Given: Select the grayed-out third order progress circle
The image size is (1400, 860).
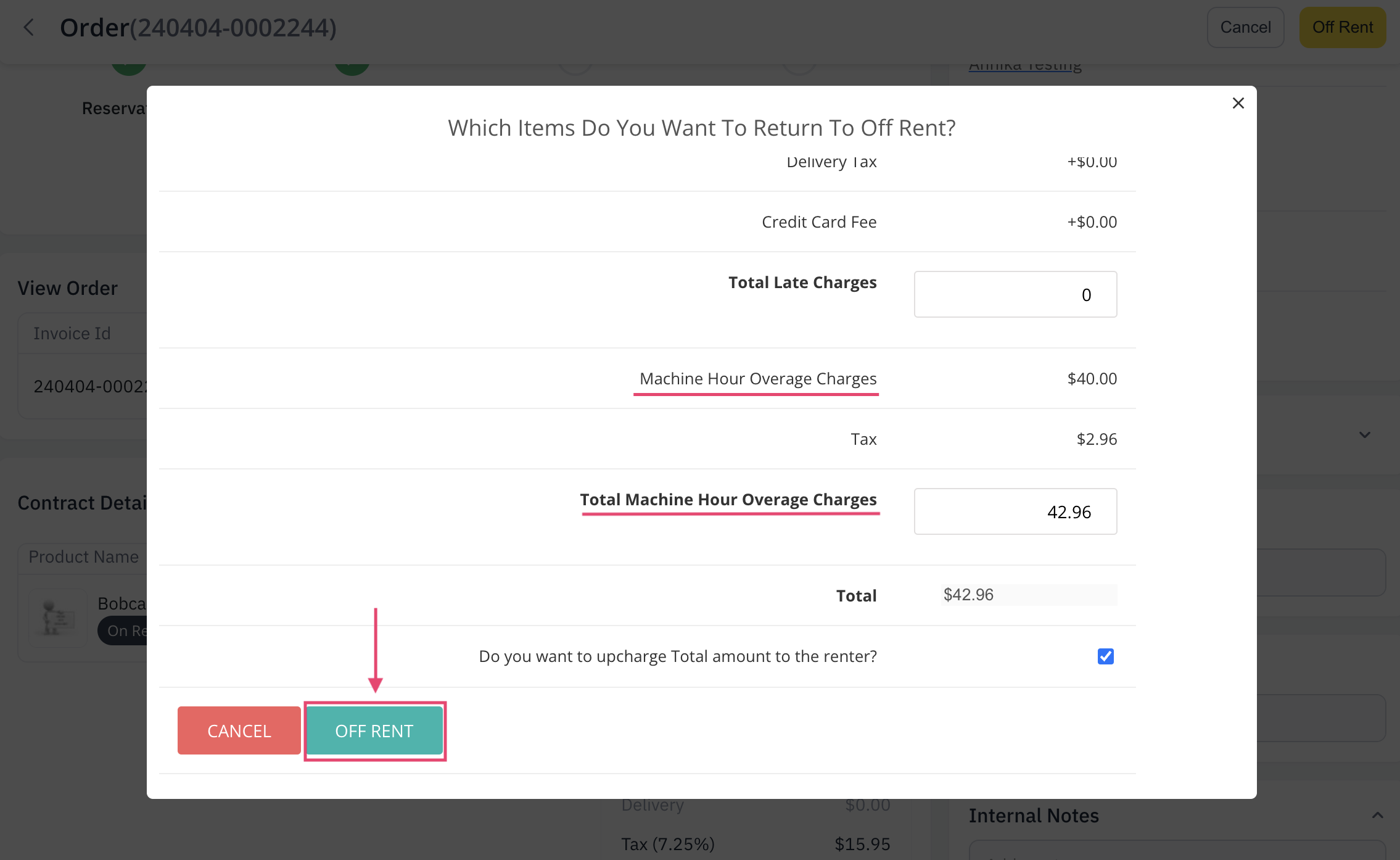Looking at the screenshot, I should coord(575,62).
